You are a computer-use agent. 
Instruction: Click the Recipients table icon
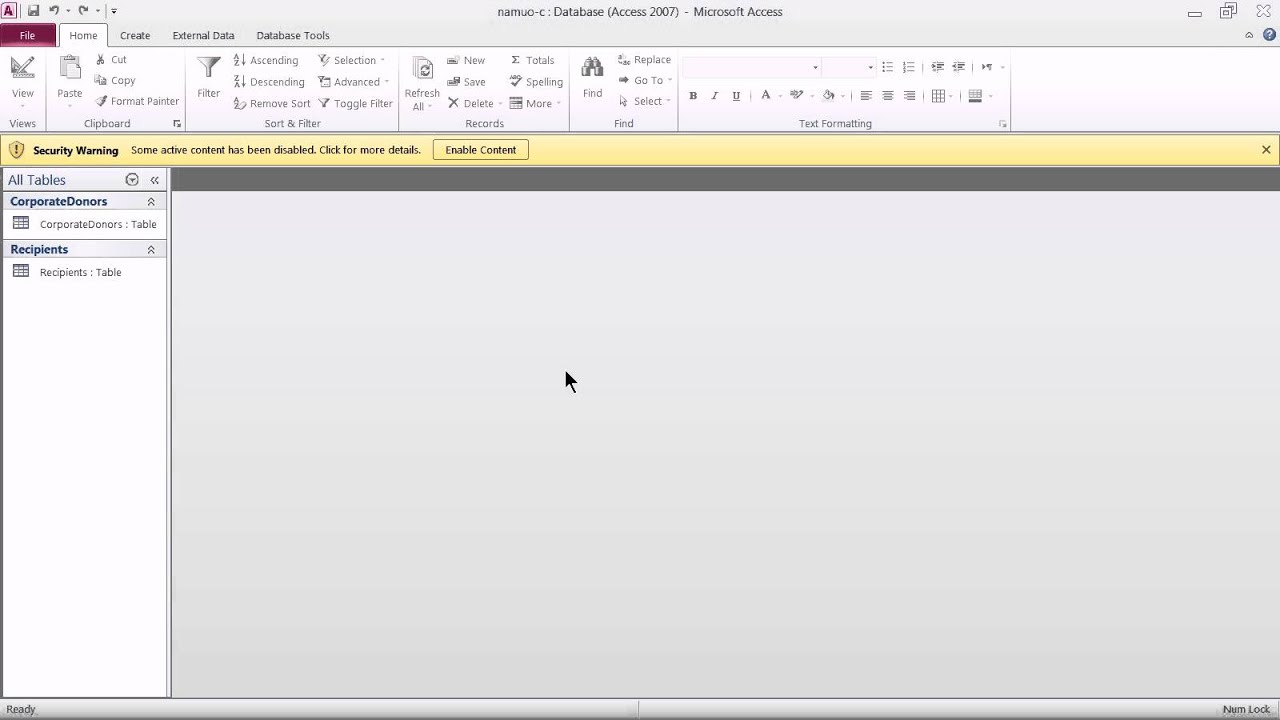coord(21,271)
